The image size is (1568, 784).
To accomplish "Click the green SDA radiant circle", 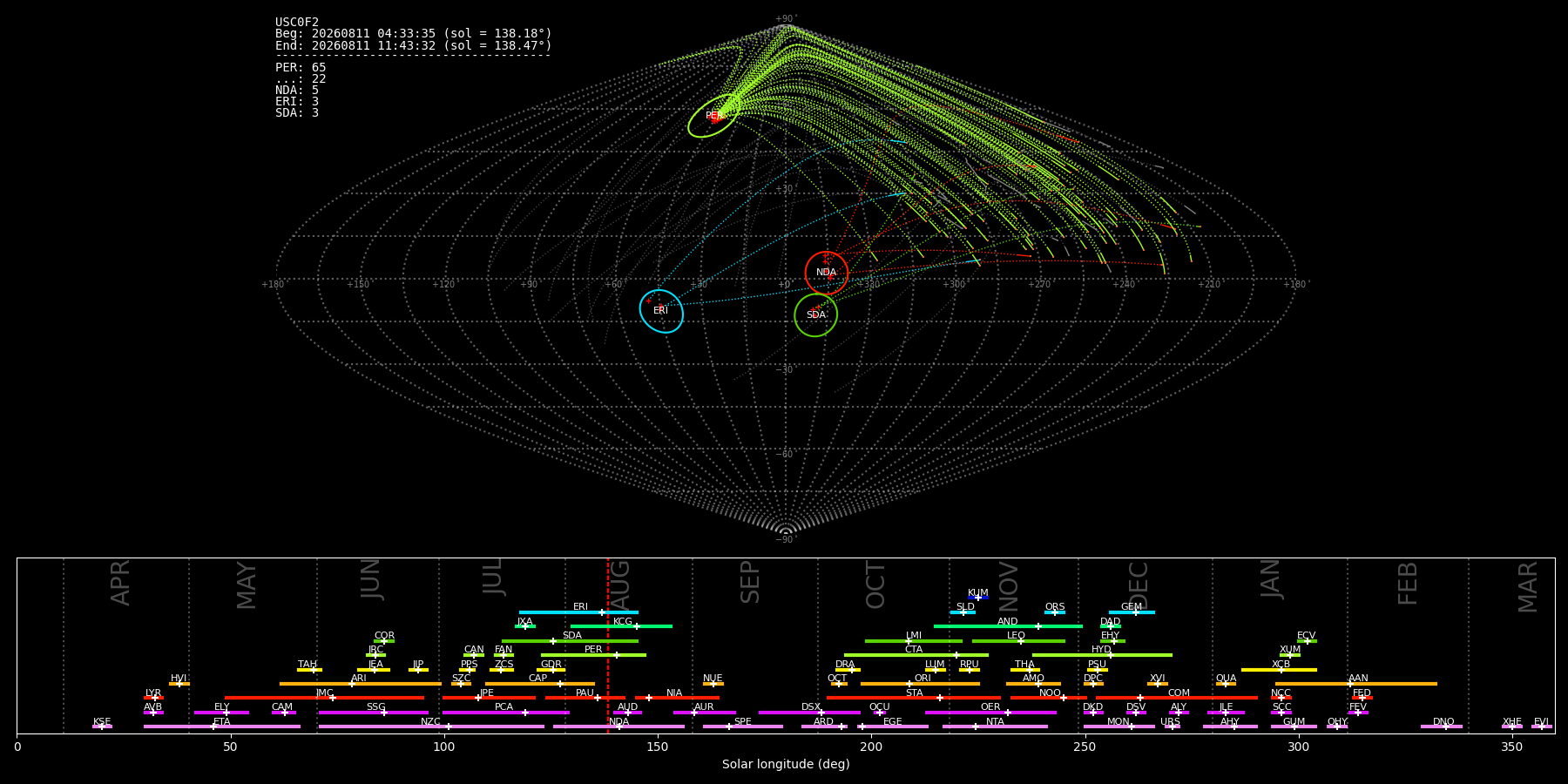I will click(816, 315).
